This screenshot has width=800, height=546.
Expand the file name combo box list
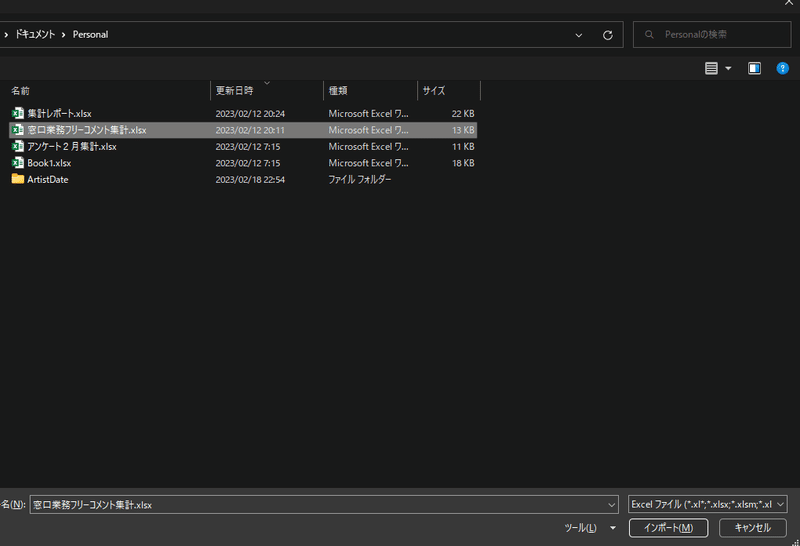(x=611, y=505)
